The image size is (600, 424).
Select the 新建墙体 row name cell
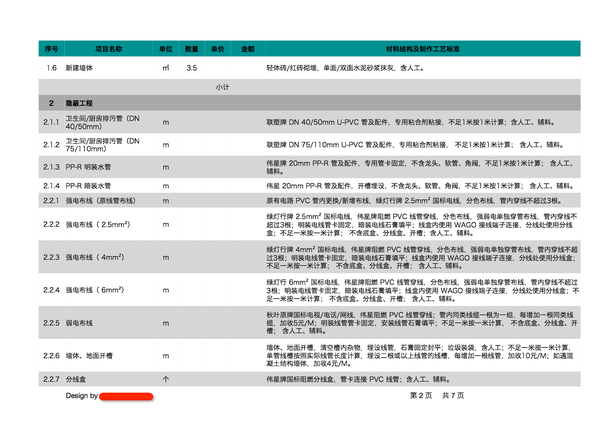(x=79, y=68)
